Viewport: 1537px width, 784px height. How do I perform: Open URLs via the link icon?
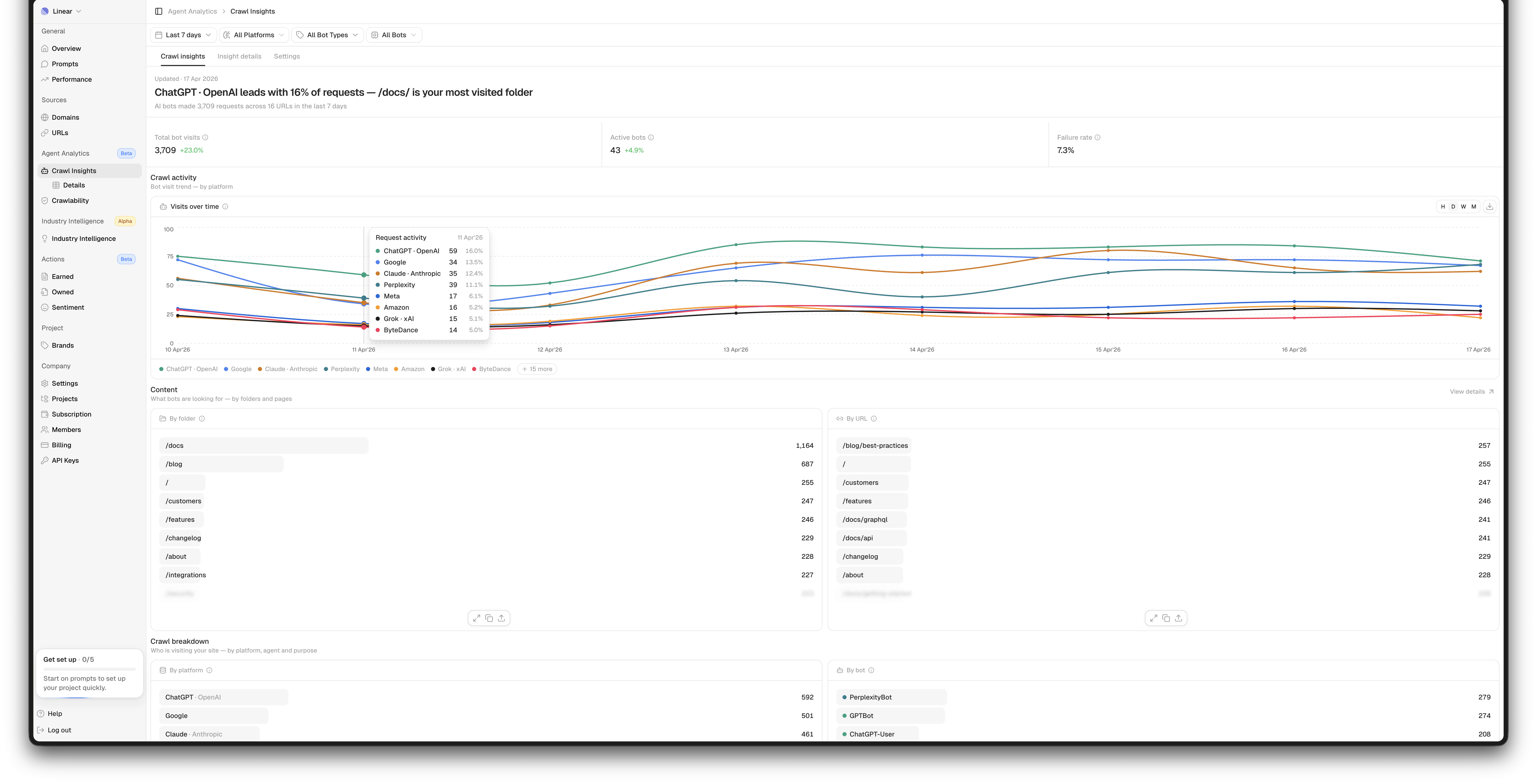[45, 133]
